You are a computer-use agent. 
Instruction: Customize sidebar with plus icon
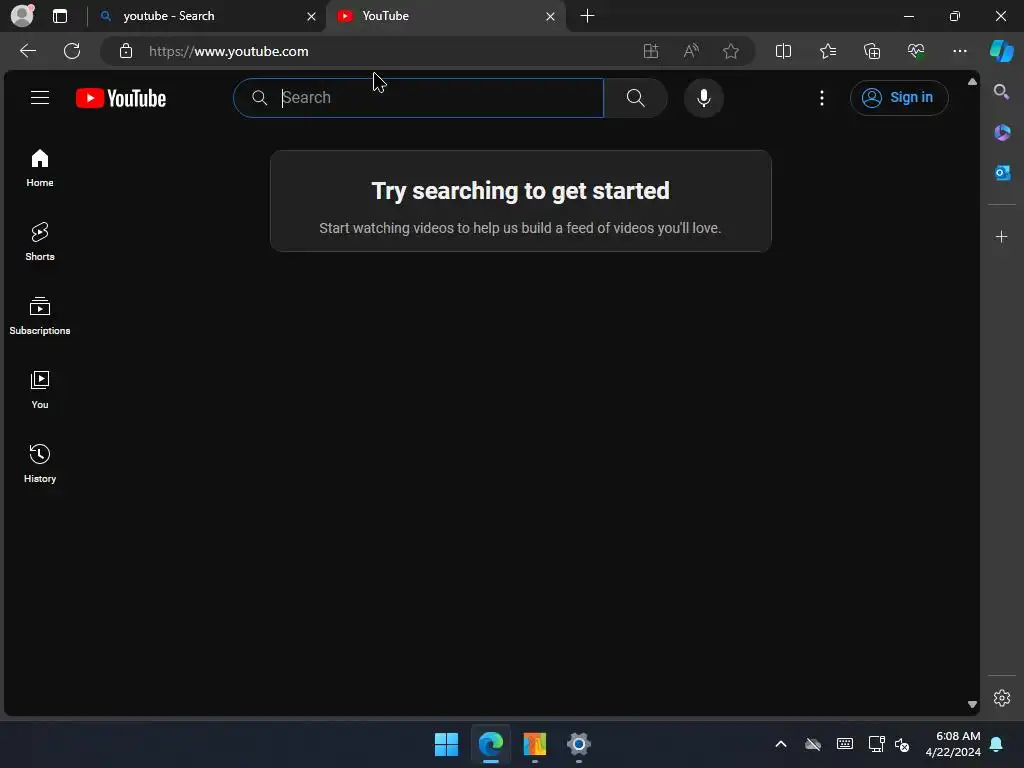click(1002, 236)
